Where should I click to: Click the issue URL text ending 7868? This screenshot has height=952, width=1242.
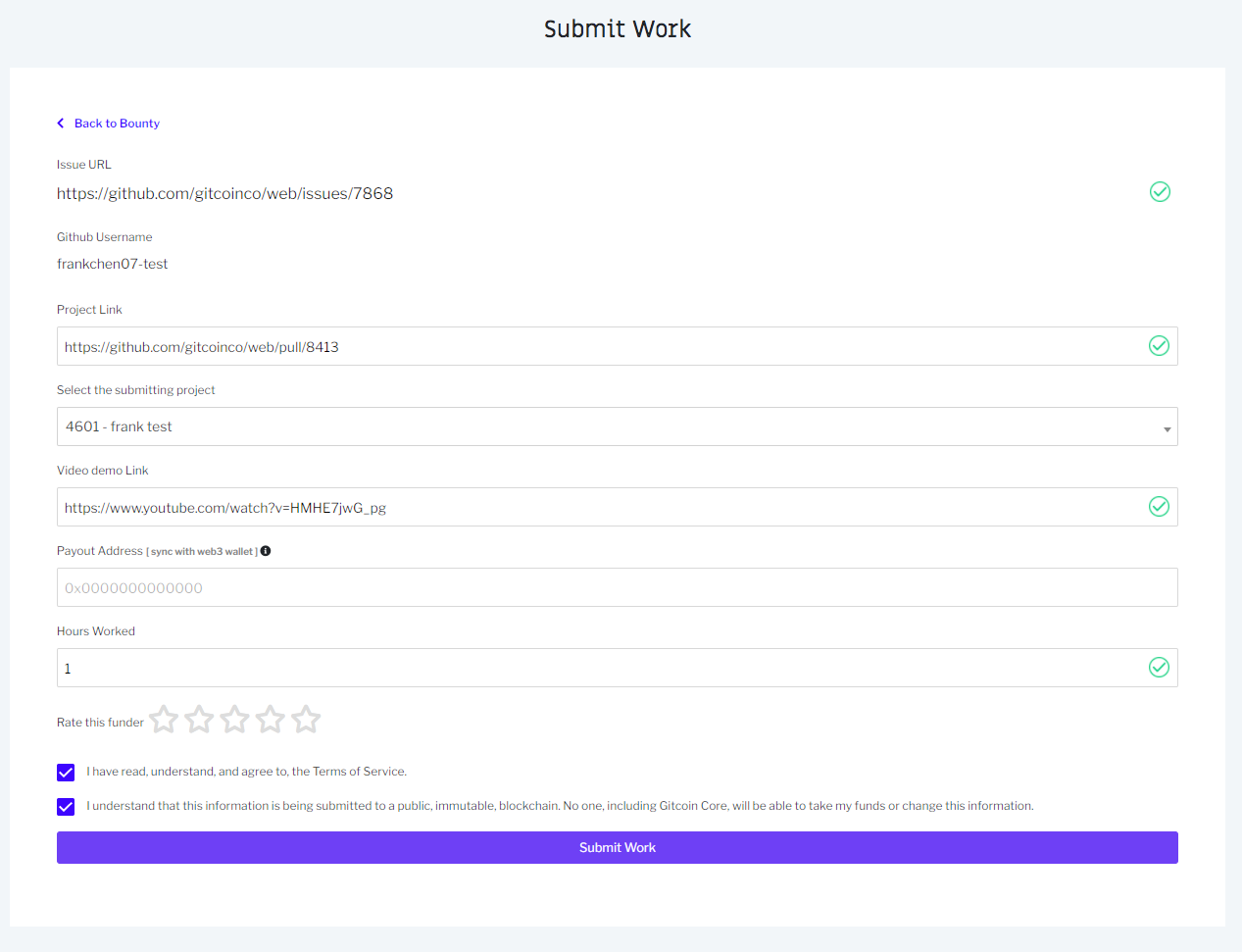(x=224, y=194)
